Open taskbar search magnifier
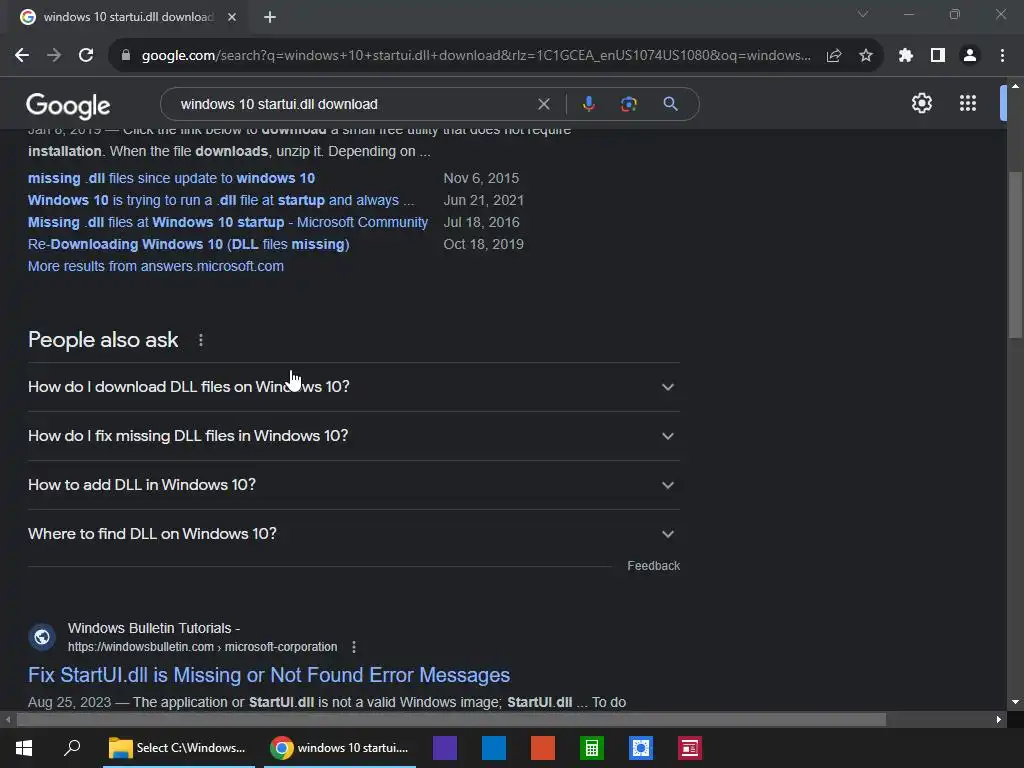This screenshot has width=1024, height=768. [72, 748]
